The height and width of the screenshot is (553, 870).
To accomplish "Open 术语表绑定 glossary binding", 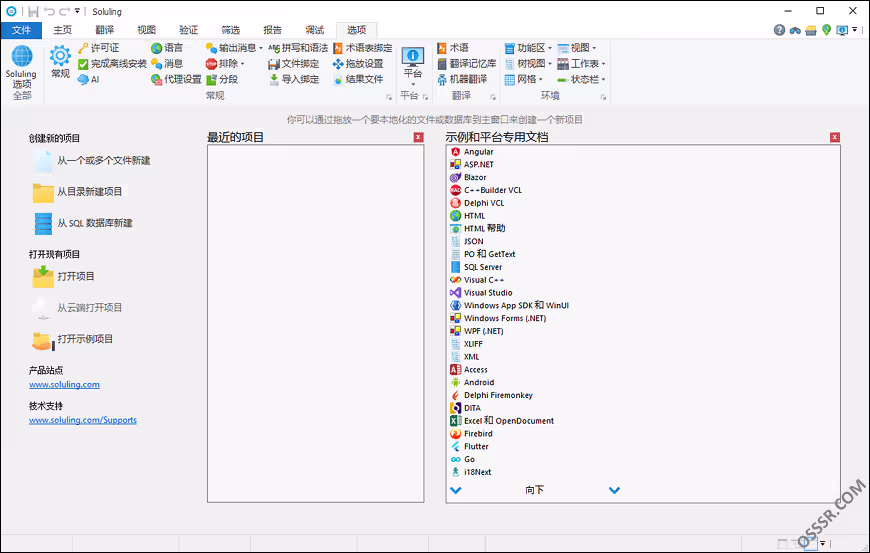I will click(362, 48).
